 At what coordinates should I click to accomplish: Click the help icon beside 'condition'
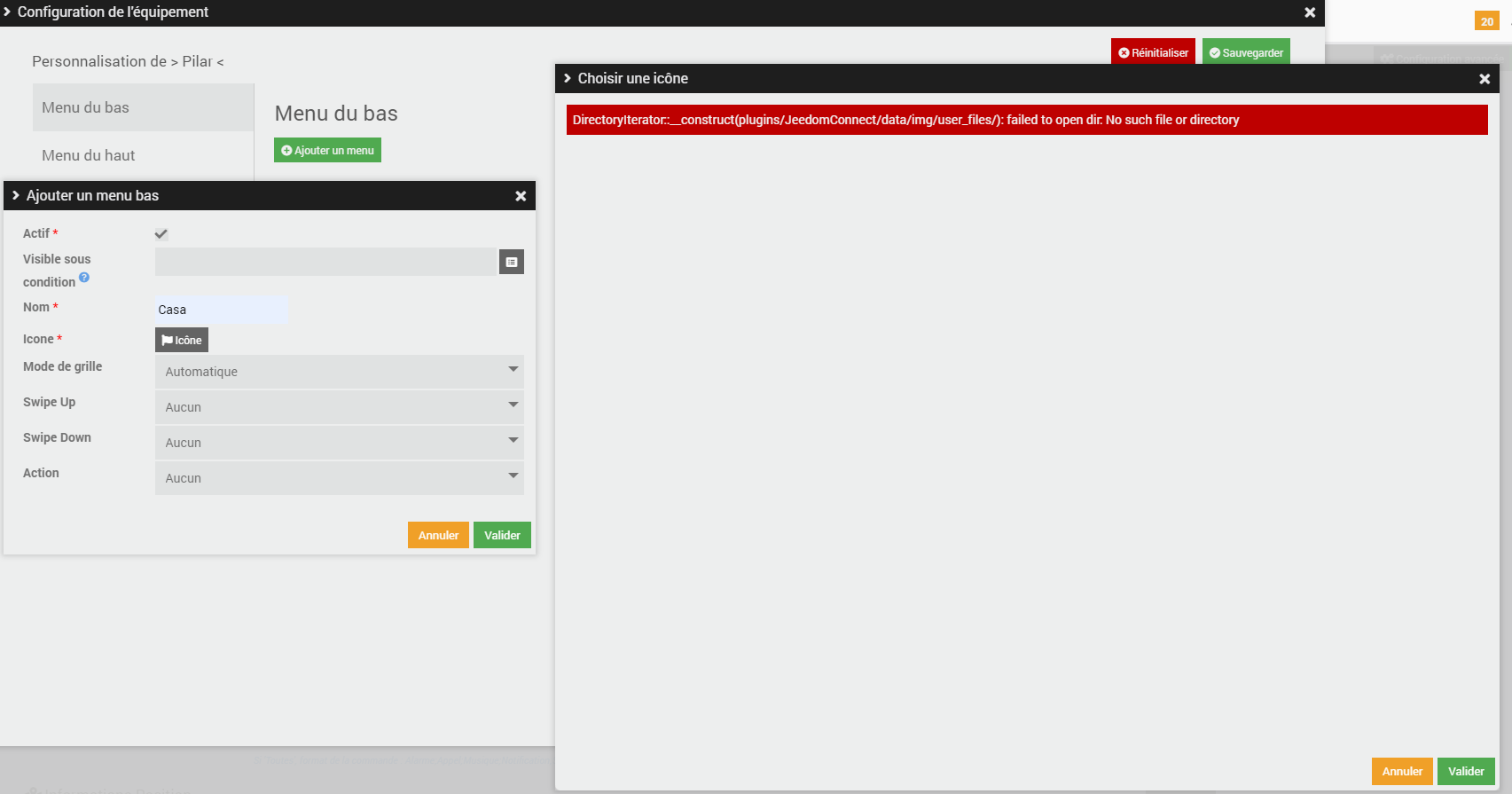pos(84,278)
